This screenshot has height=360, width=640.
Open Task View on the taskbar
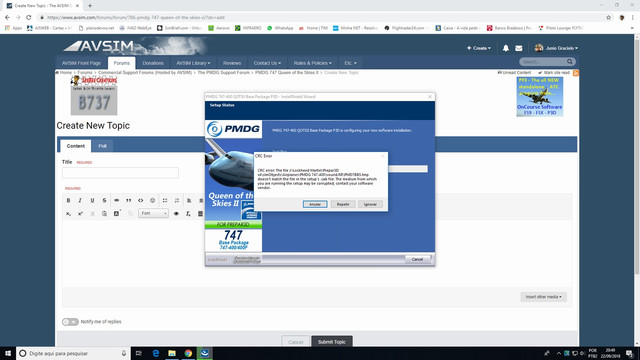138,353
